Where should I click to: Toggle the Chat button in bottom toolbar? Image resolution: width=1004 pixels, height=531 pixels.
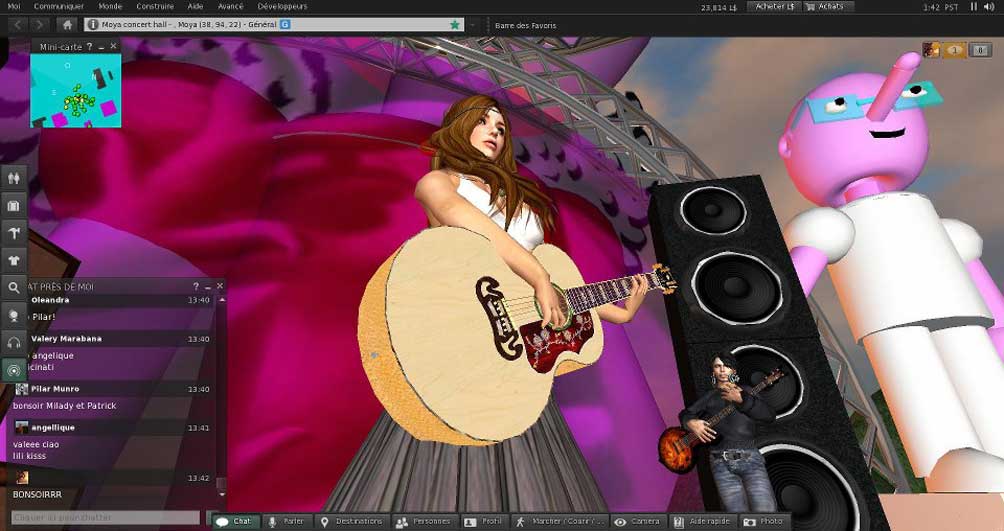coord(235,522)
